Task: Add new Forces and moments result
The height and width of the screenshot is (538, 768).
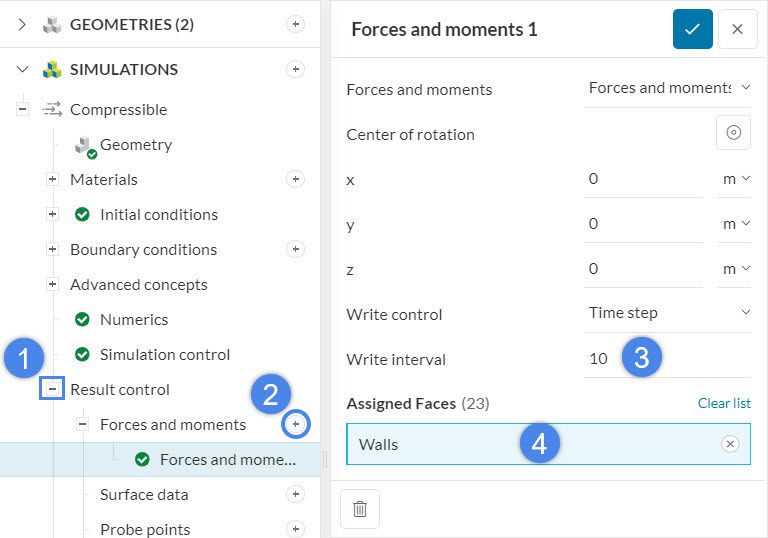Action: click(x=295, y=424)
